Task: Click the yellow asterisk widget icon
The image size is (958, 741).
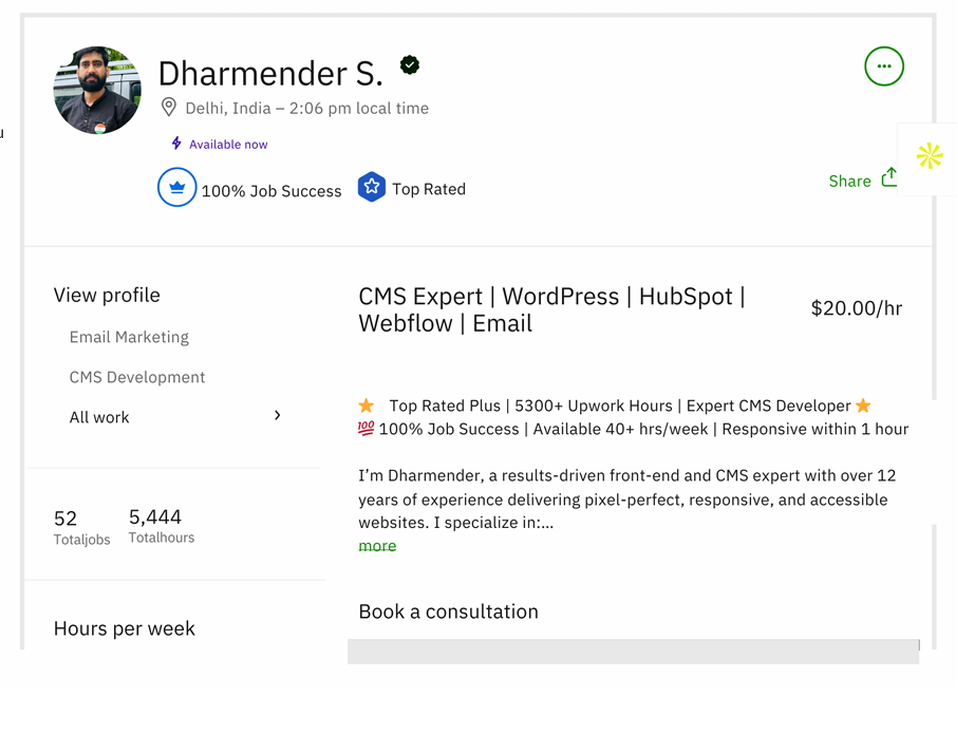Action: (x=929, y=156)
